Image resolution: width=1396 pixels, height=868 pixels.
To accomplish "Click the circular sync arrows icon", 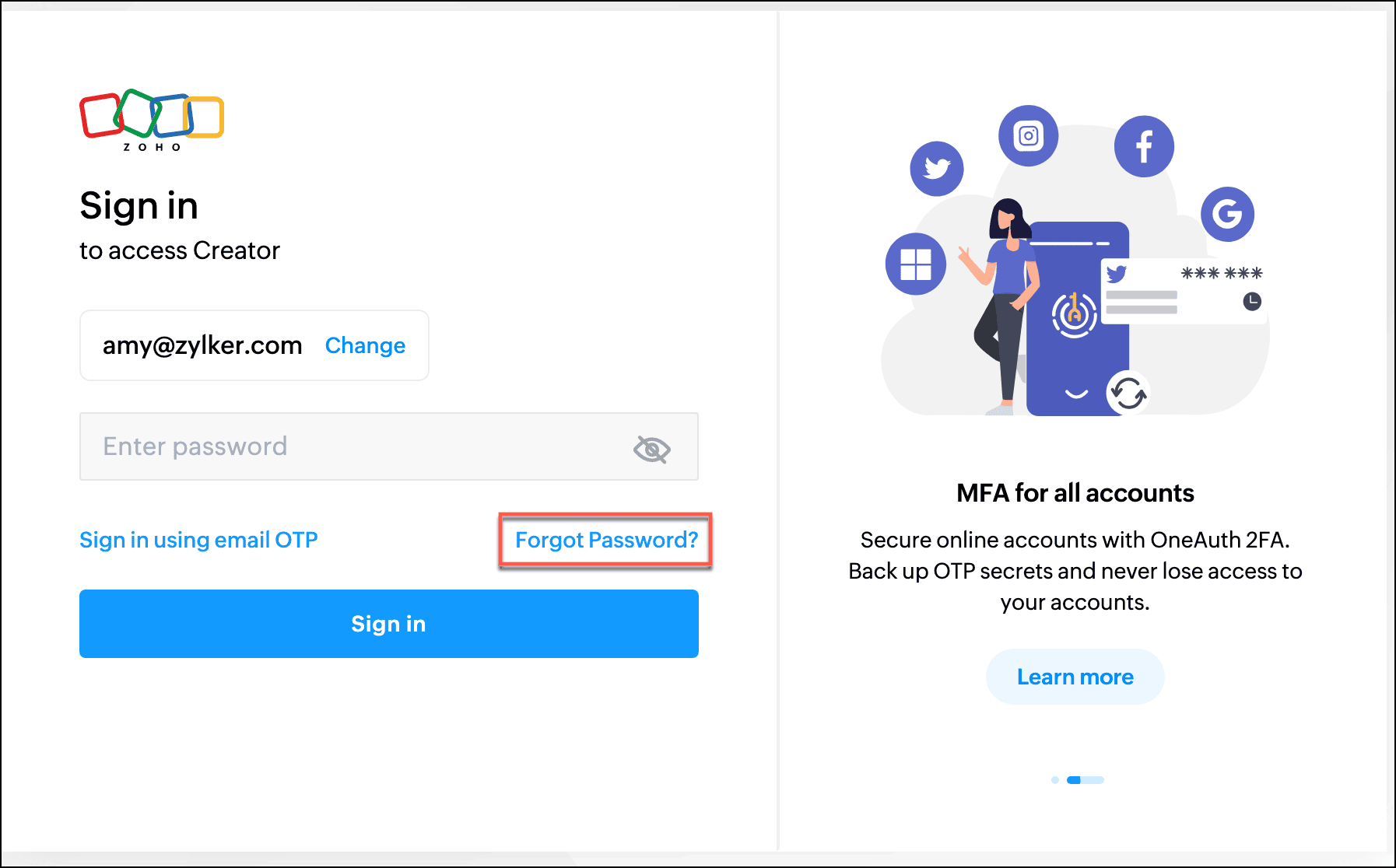I will point(1128,393).
